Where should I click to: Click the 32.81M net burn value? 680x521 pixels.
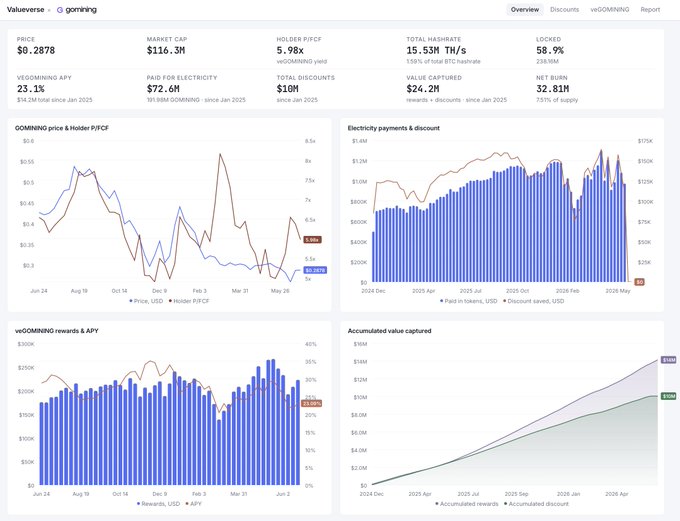click(552, 89)
